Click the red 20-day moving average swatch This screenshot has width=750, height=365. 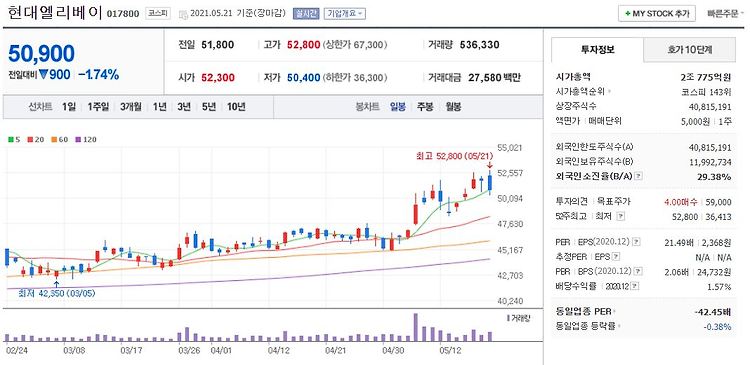point(30,140)
